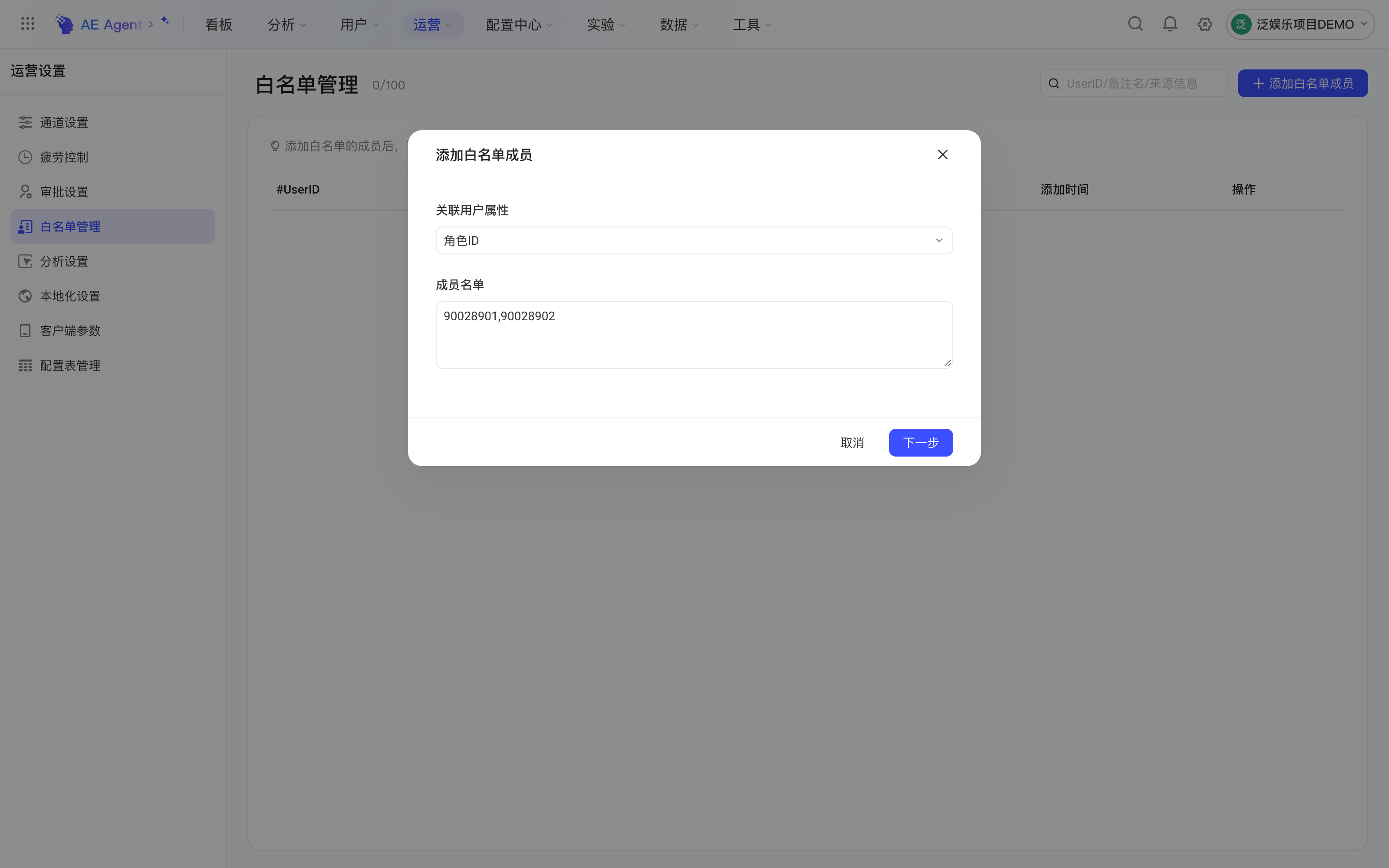The height and width of the screenshot is (868, 1389).
Task: Click the AE Agent link text
Action: (x=111, y=24)
